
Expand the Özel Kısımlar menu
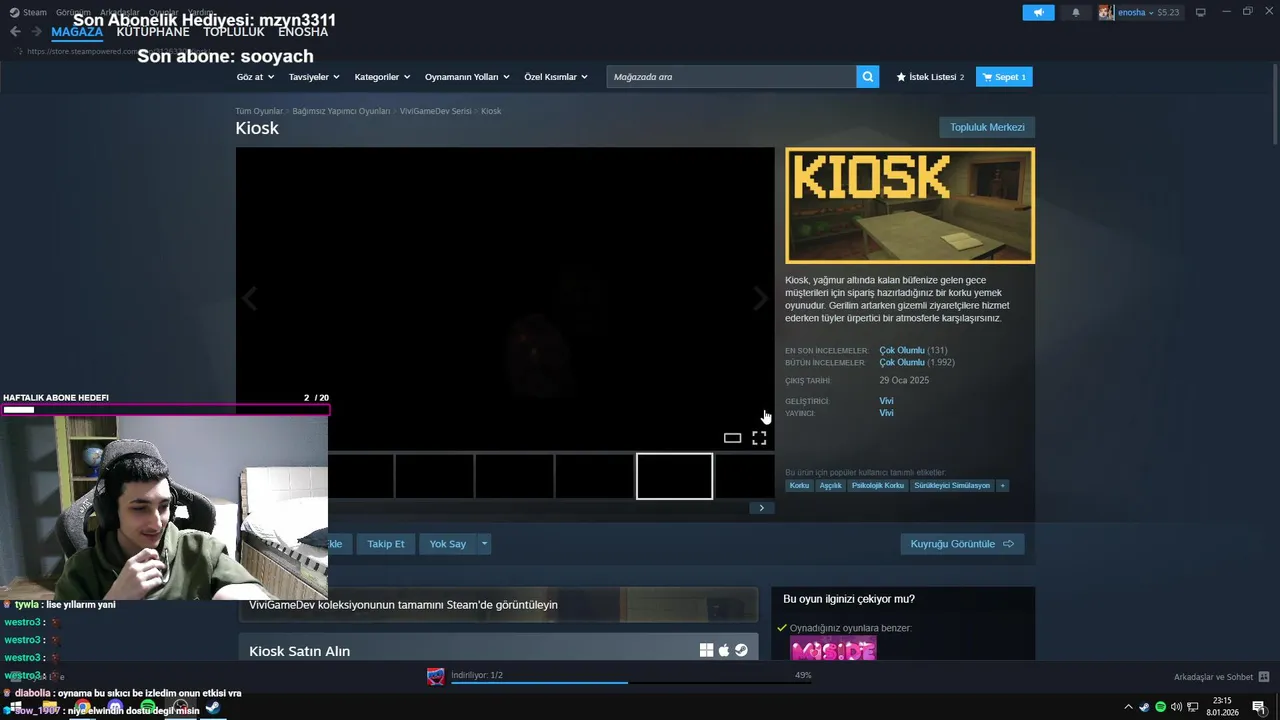tap(556, 77)
